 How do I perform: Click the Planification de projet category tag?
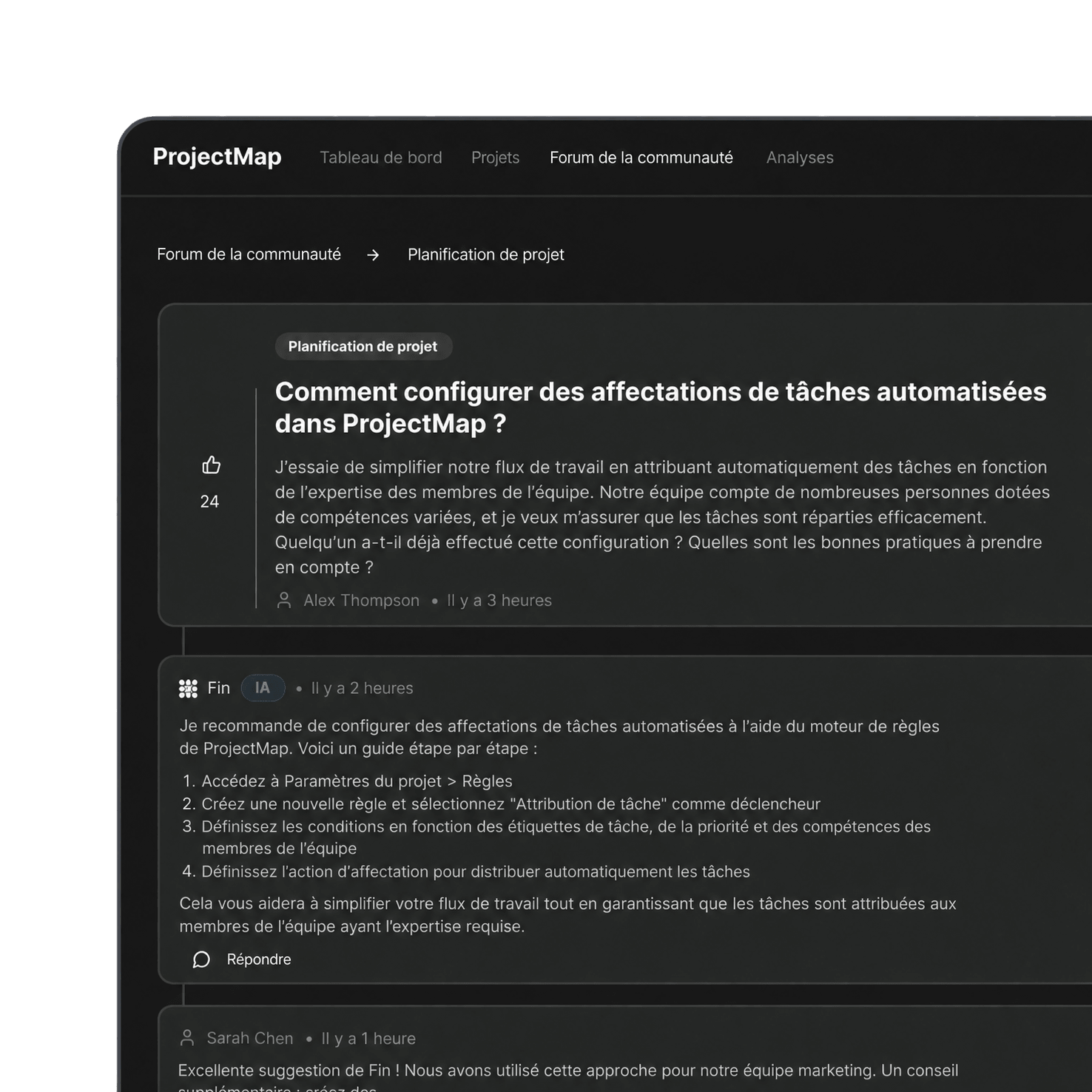click(x=363, y=346)
